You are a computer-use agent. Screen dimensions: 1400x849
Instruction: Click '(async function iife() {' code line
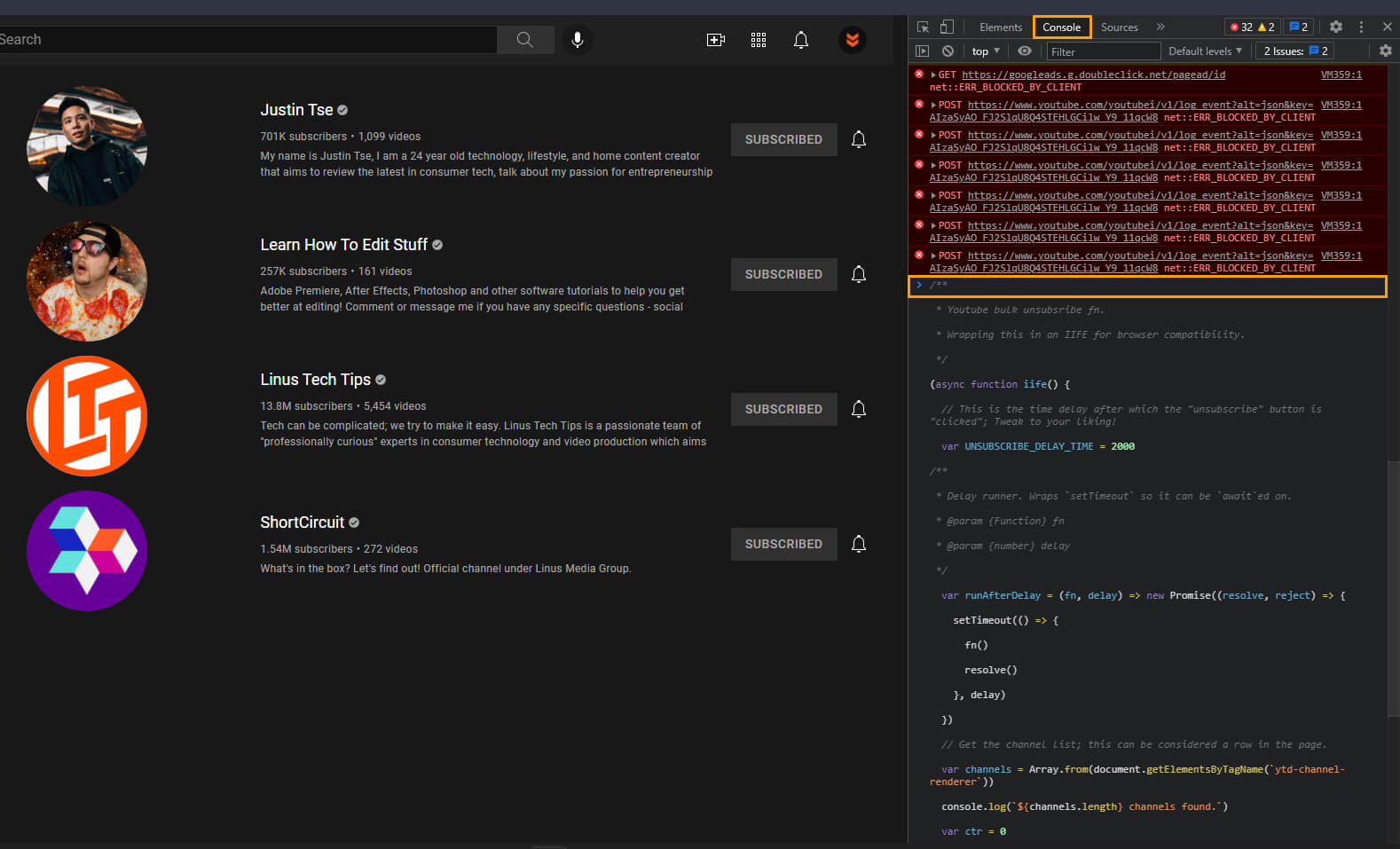(1000, 385)
